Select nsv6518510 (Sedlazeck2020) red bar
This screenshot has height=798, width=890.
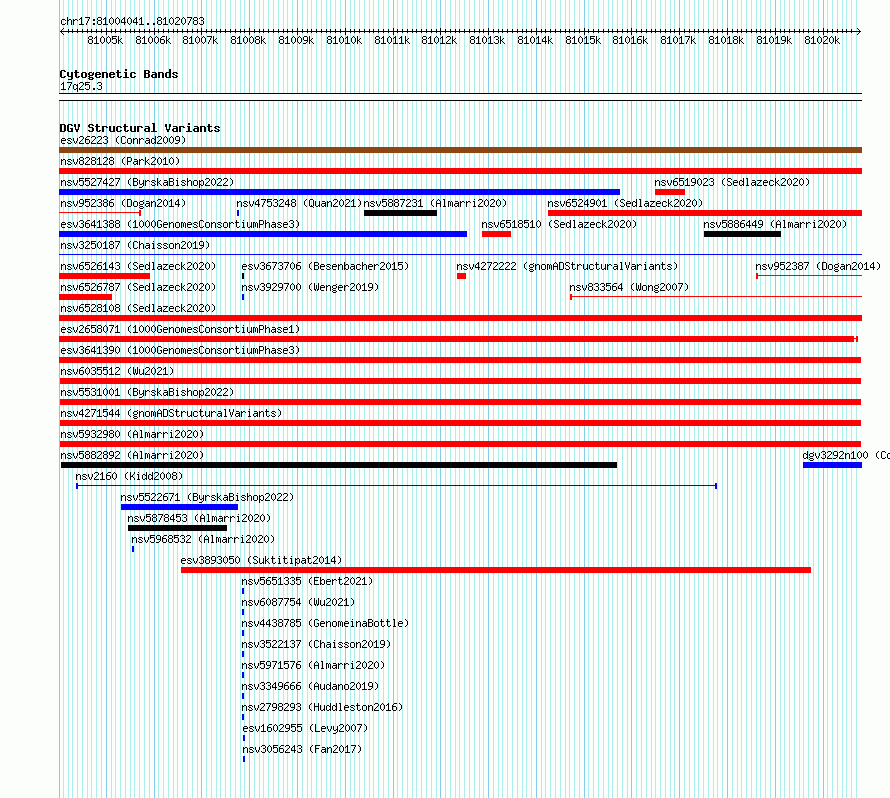coord(496,234)
